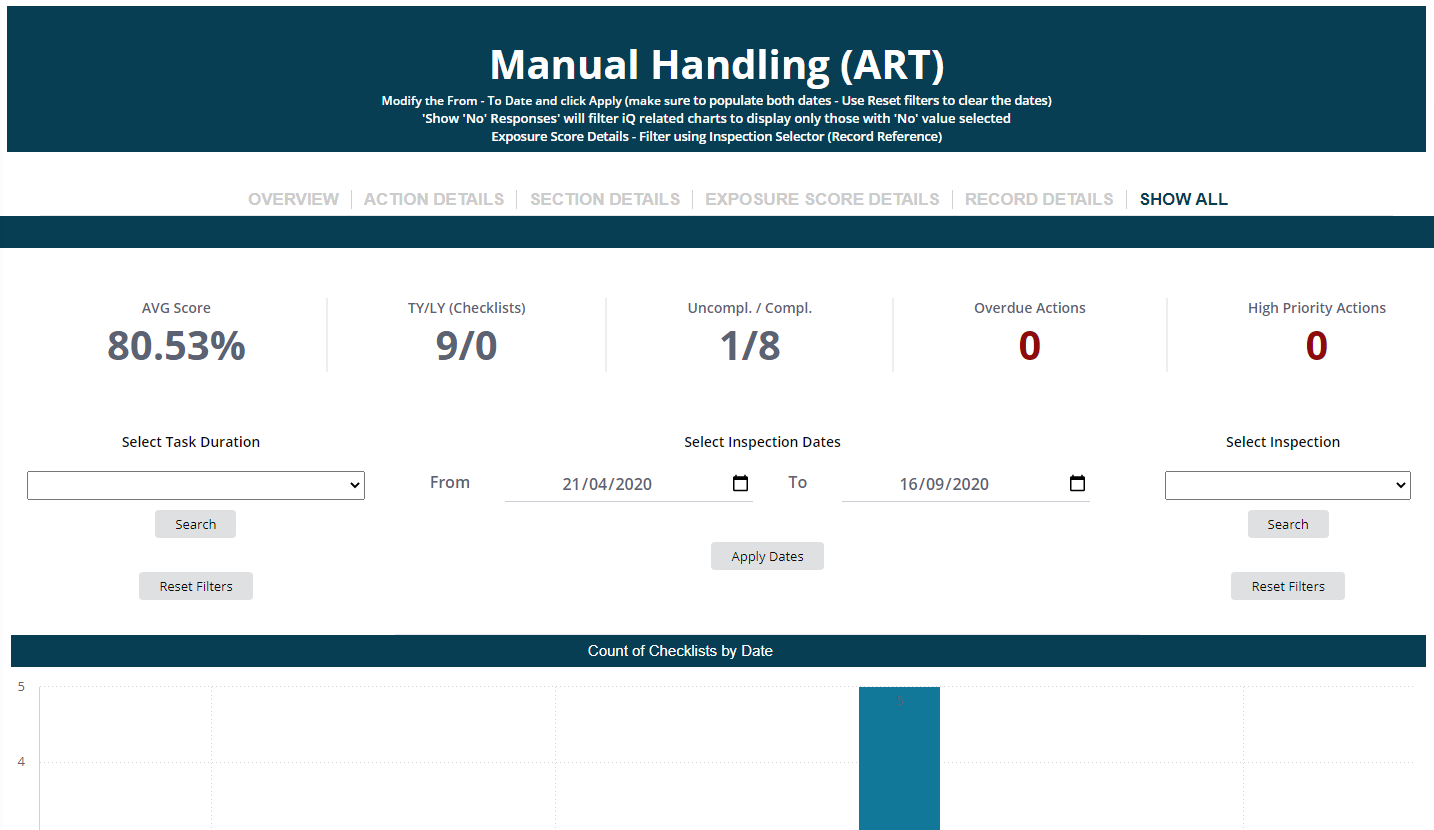Image resolution: width=1434 pixels, height=830 pixels.
Task: Click the From date field showing 21/04/2020
Action: 607,484
